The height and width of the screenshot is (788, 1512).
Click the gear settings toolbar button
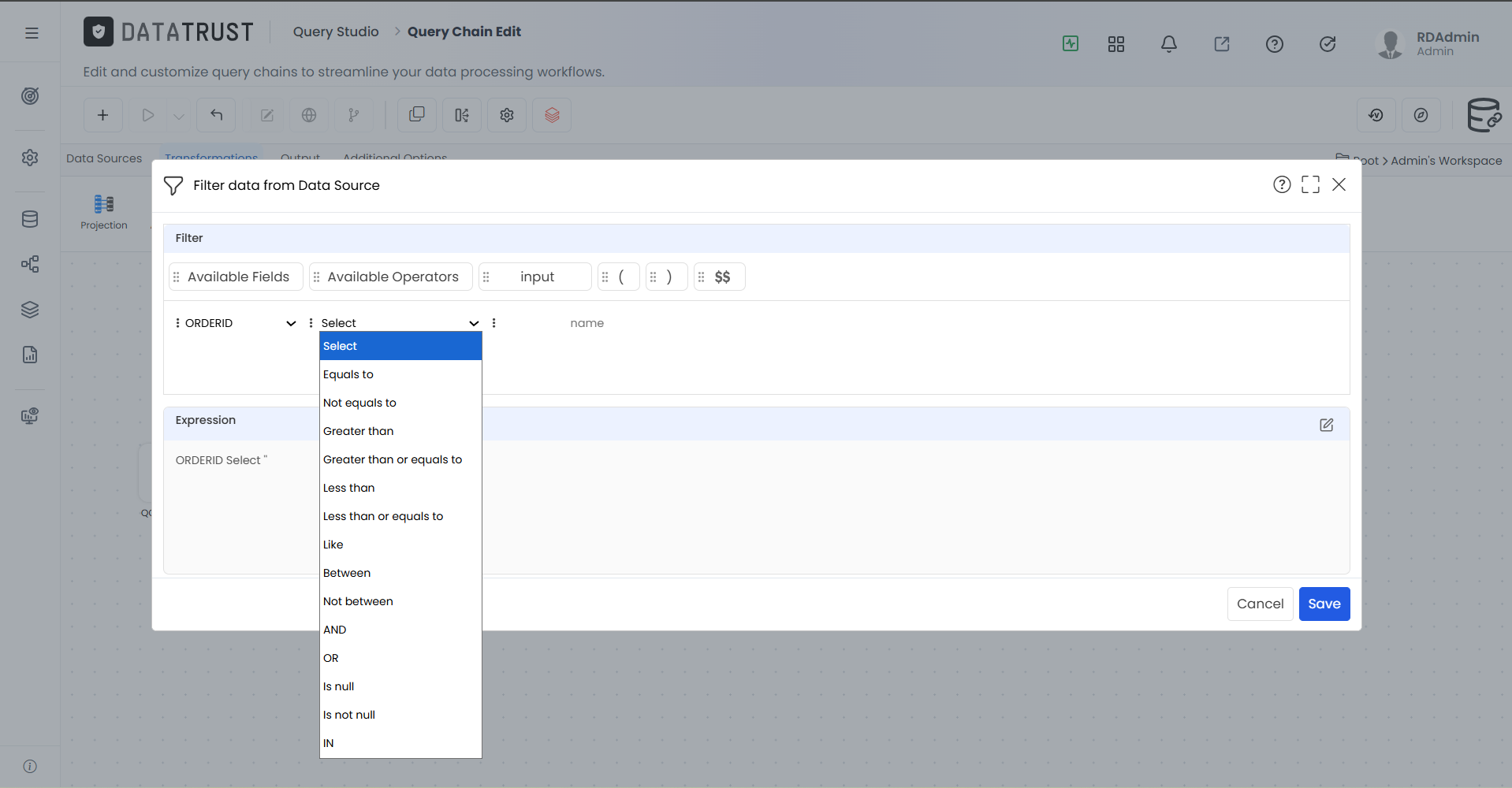coord(507,115)
